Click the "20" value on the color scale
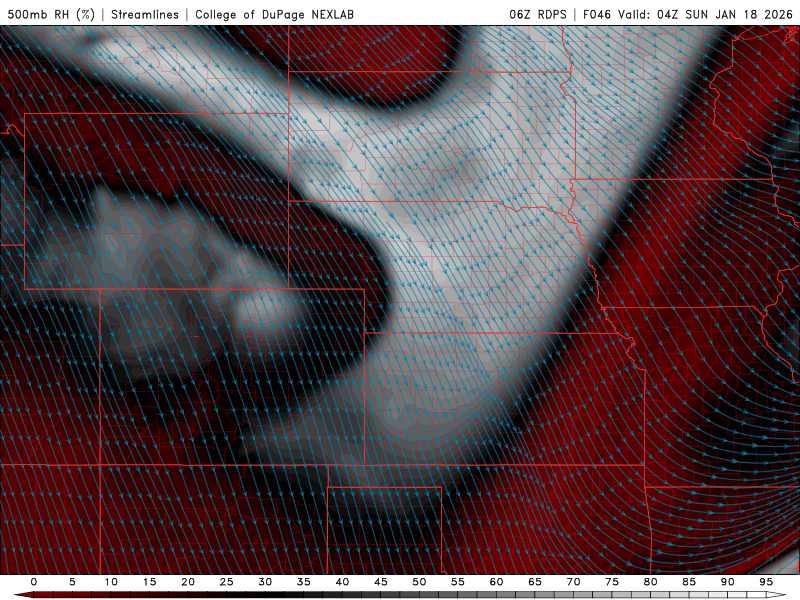 pos(188,582)
